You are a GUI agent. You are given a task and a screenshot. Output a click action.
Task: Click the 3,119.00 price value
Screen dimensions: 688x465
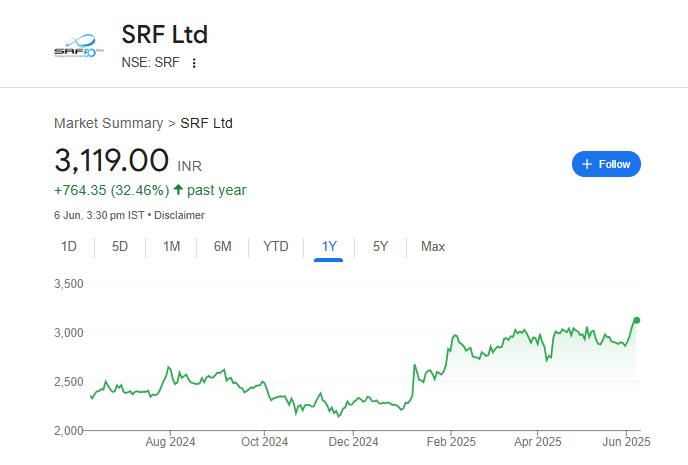[111, 160]
